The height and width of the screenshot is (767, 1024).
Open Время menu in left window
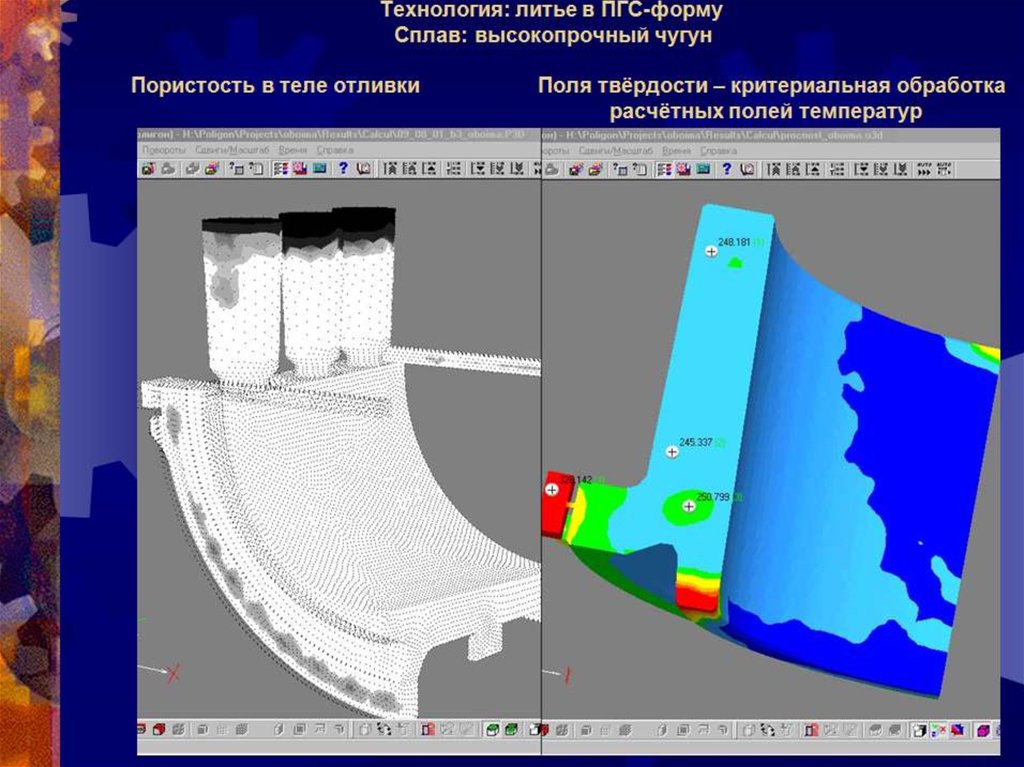click(291, 150)
